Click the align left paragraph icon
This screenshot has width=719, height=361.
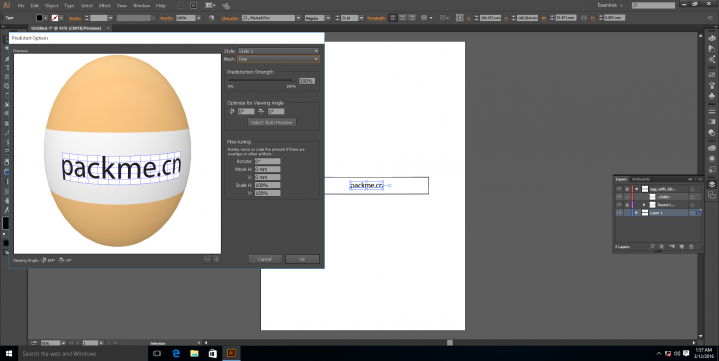[393, 18]
